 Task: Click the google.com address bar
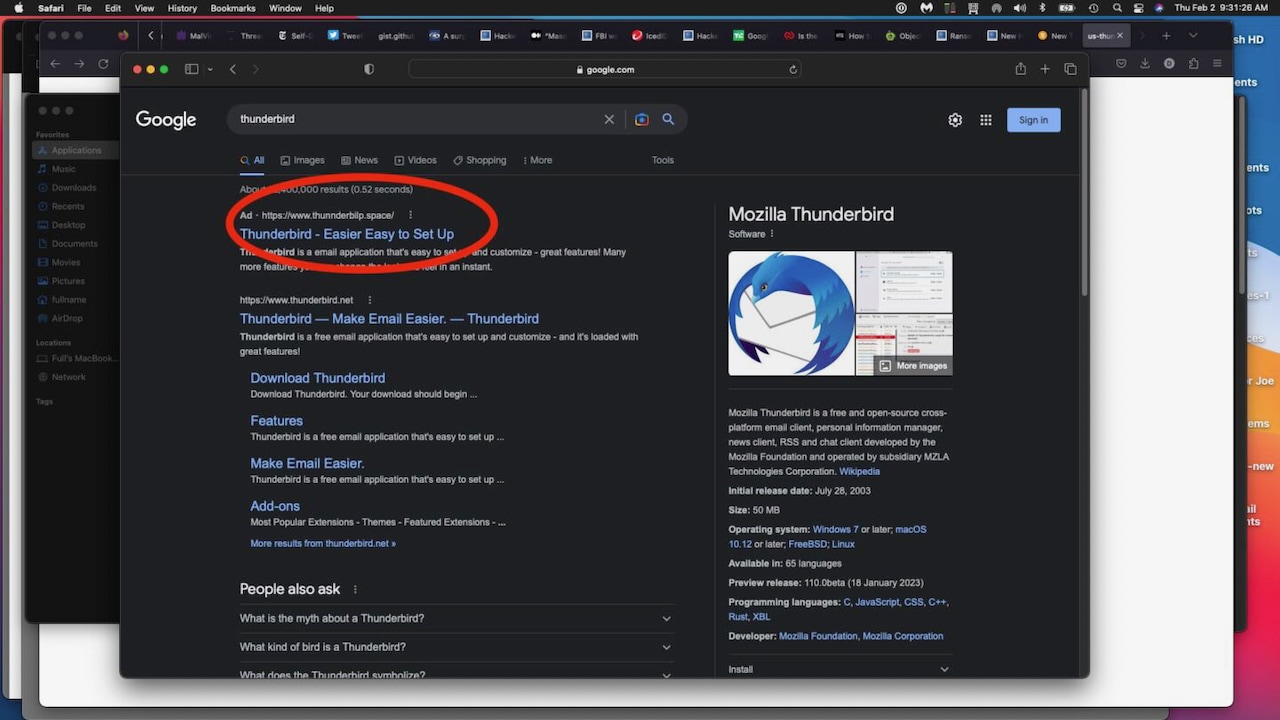[x=605, y=69]
